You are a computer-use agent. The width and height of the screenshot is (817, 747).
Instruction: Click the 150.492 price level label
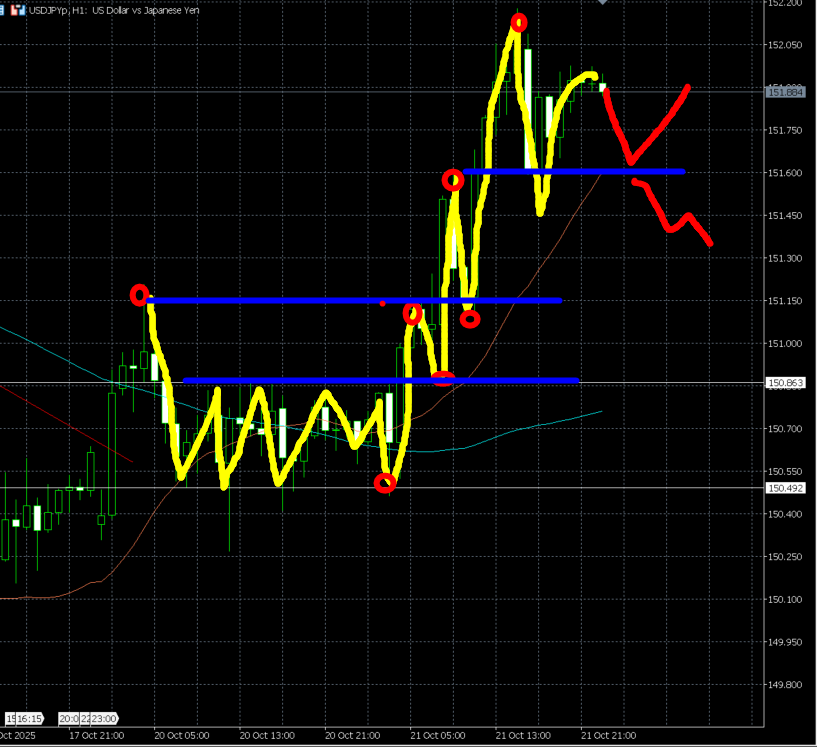tap(785, 488)
